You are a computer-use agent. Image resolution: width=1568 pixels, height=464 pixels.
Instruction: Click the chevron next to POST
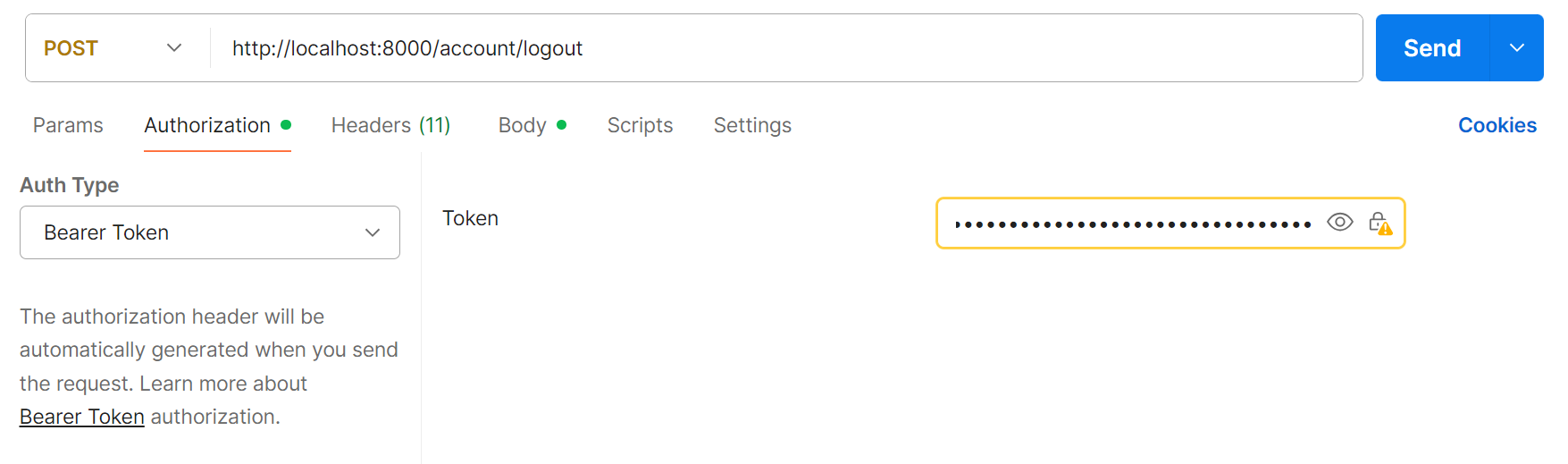point(174,48)
